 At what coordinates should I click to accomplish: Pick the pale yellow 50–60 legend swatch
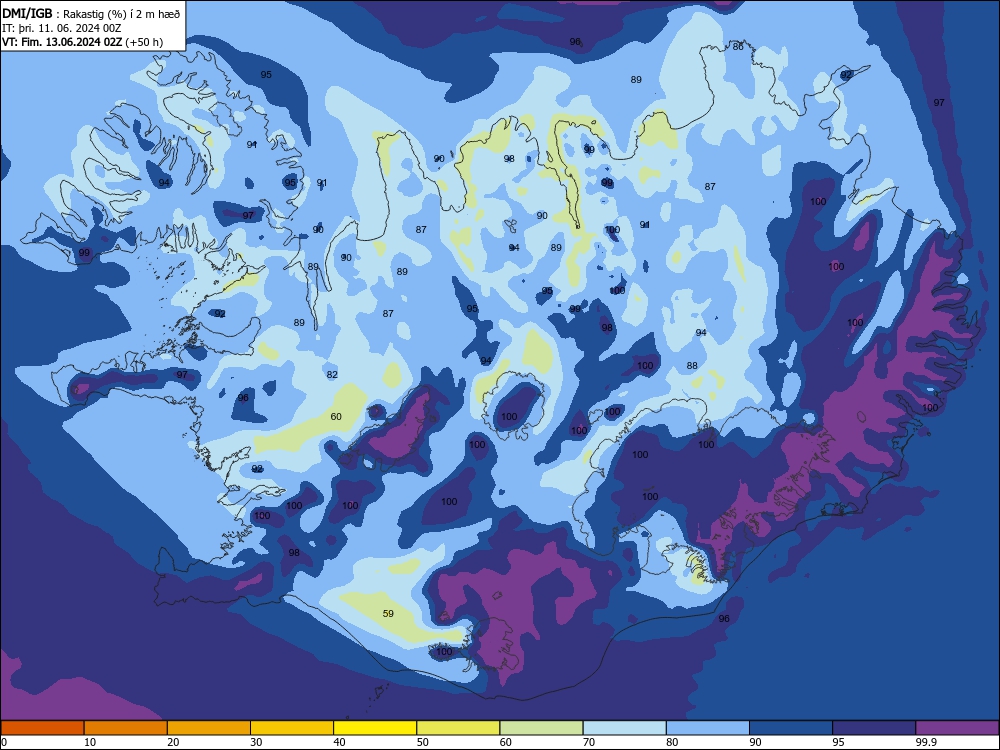459,728
